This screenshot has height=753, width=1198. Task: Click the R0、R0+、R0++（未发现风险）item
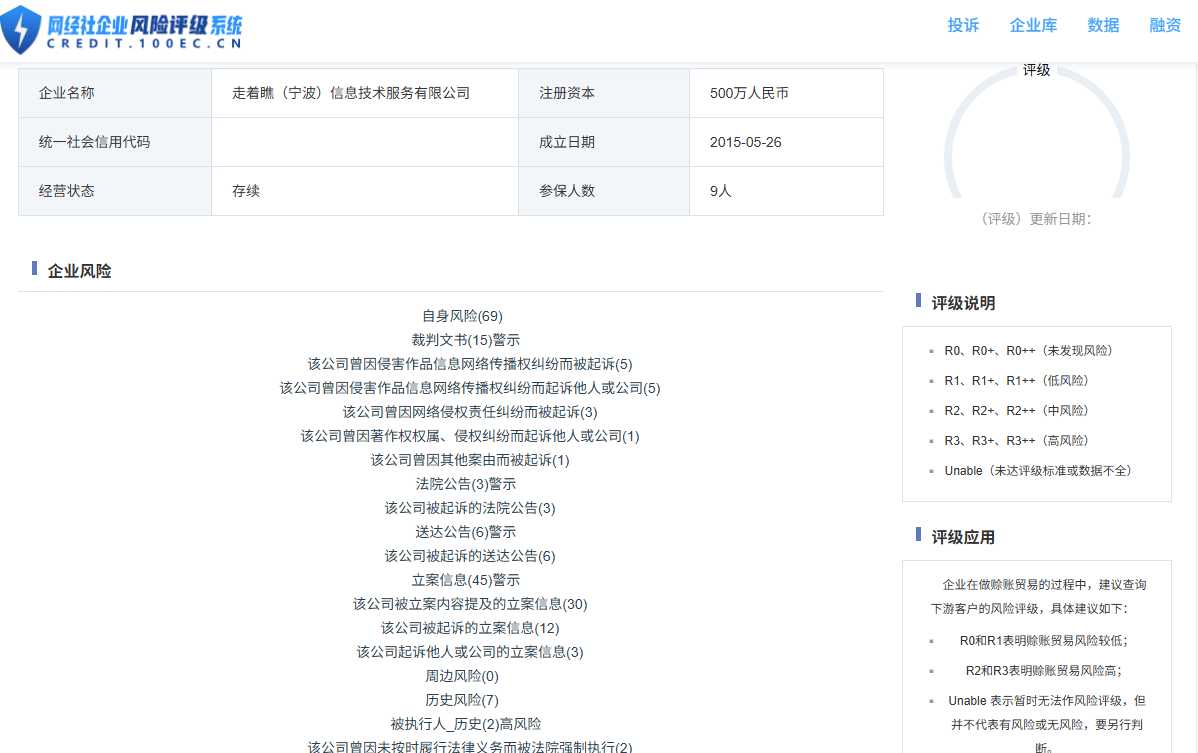[1028, 351]
